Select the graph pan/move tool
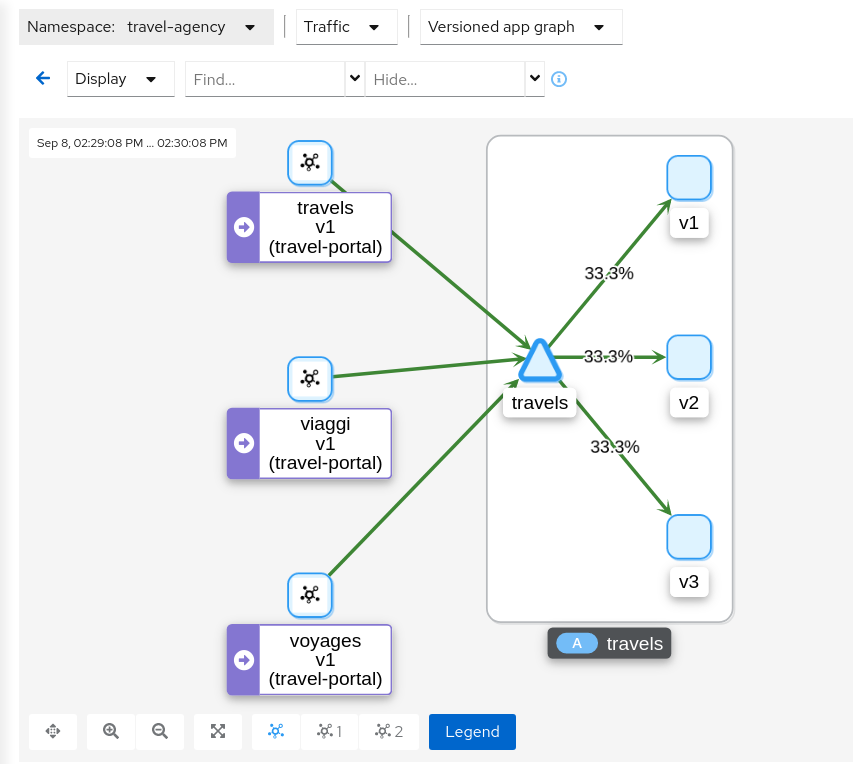 click(52, 731)
